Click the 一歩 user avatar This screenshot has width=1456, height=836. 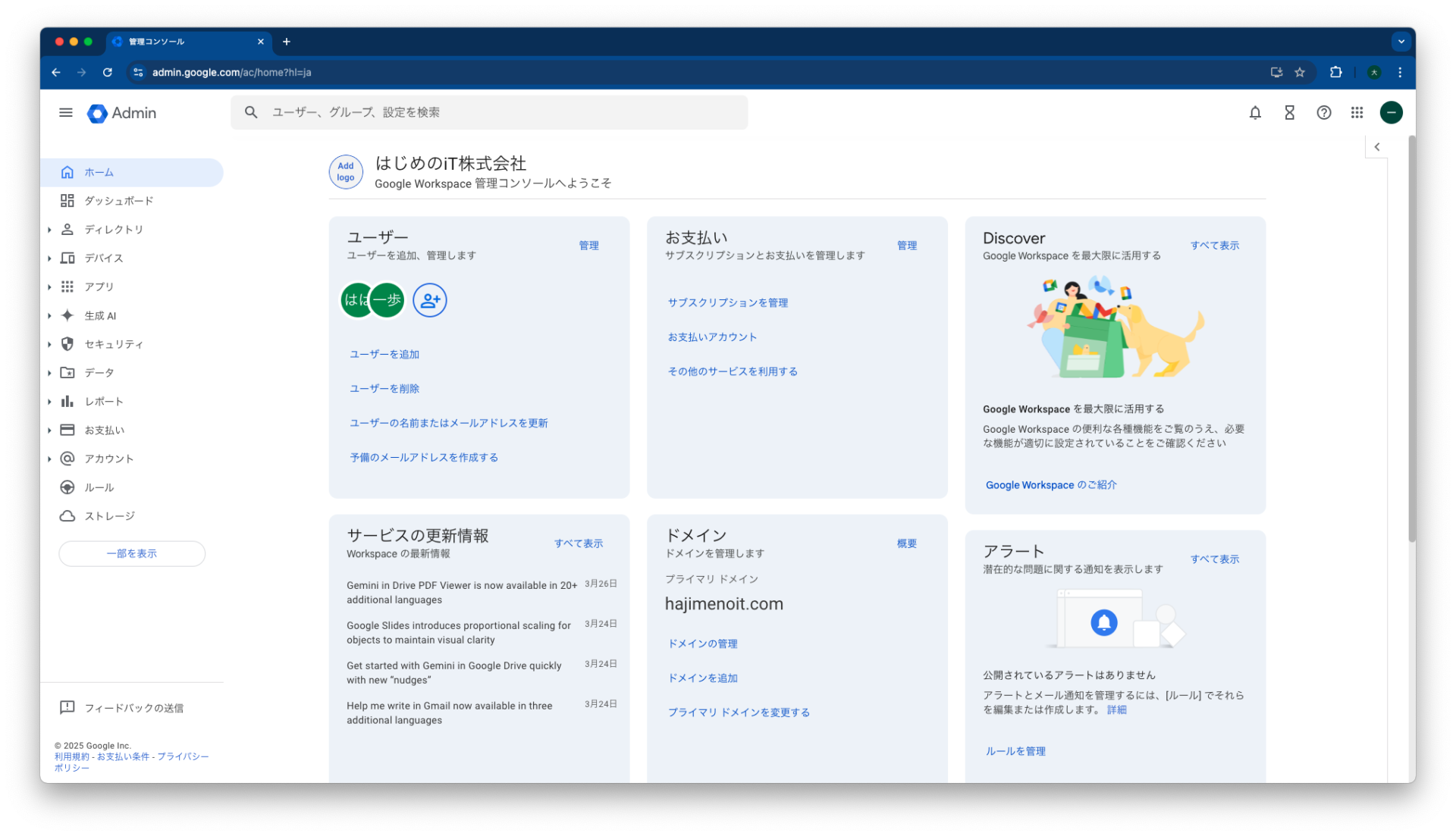coord(388,300)
